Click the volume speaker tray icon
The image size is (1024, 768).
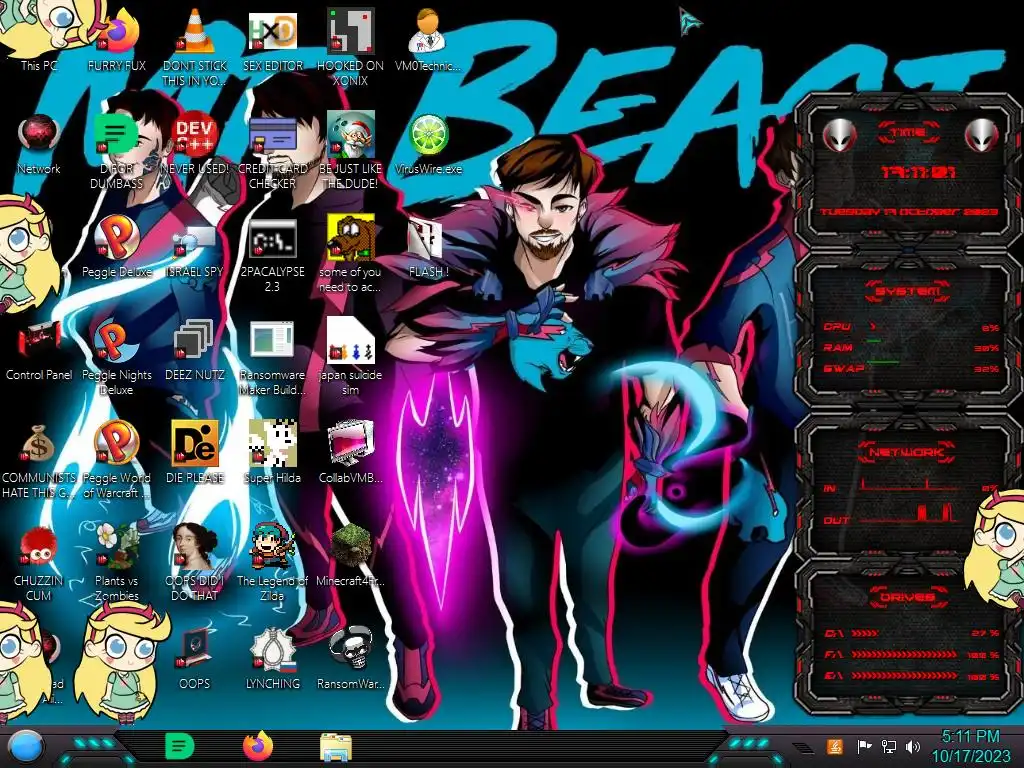[x=913, y=746]
